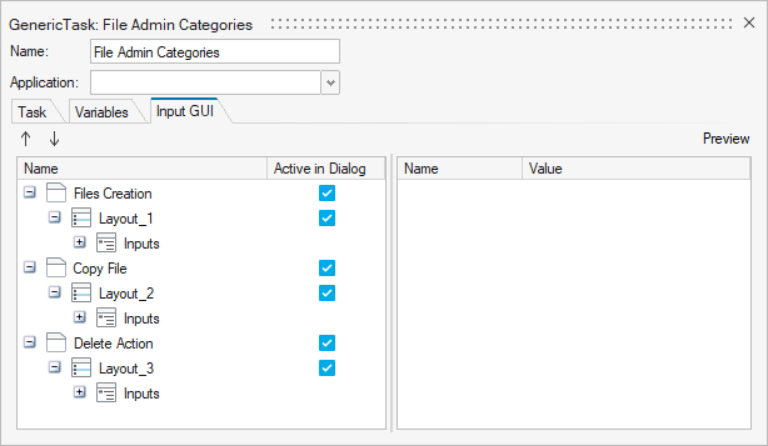
Task: Click the move down arrow icon
Action: click(54, 139)
